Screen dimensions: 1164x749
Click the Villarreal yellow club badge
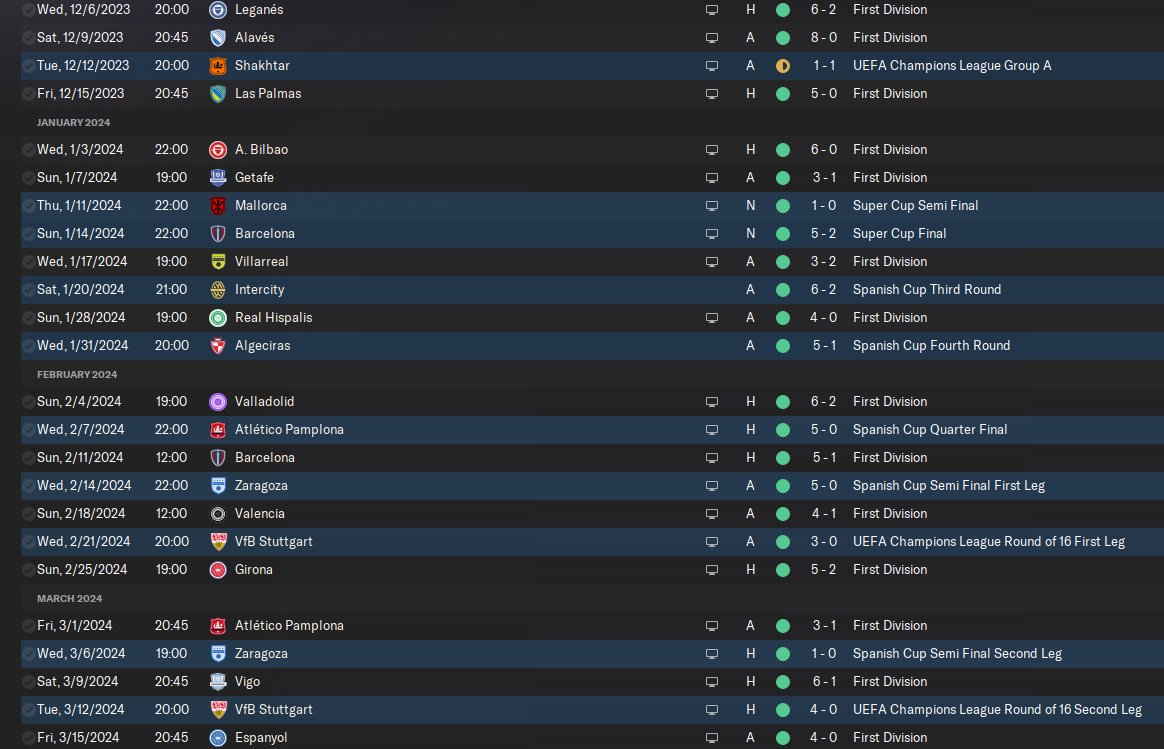[218, 261]
